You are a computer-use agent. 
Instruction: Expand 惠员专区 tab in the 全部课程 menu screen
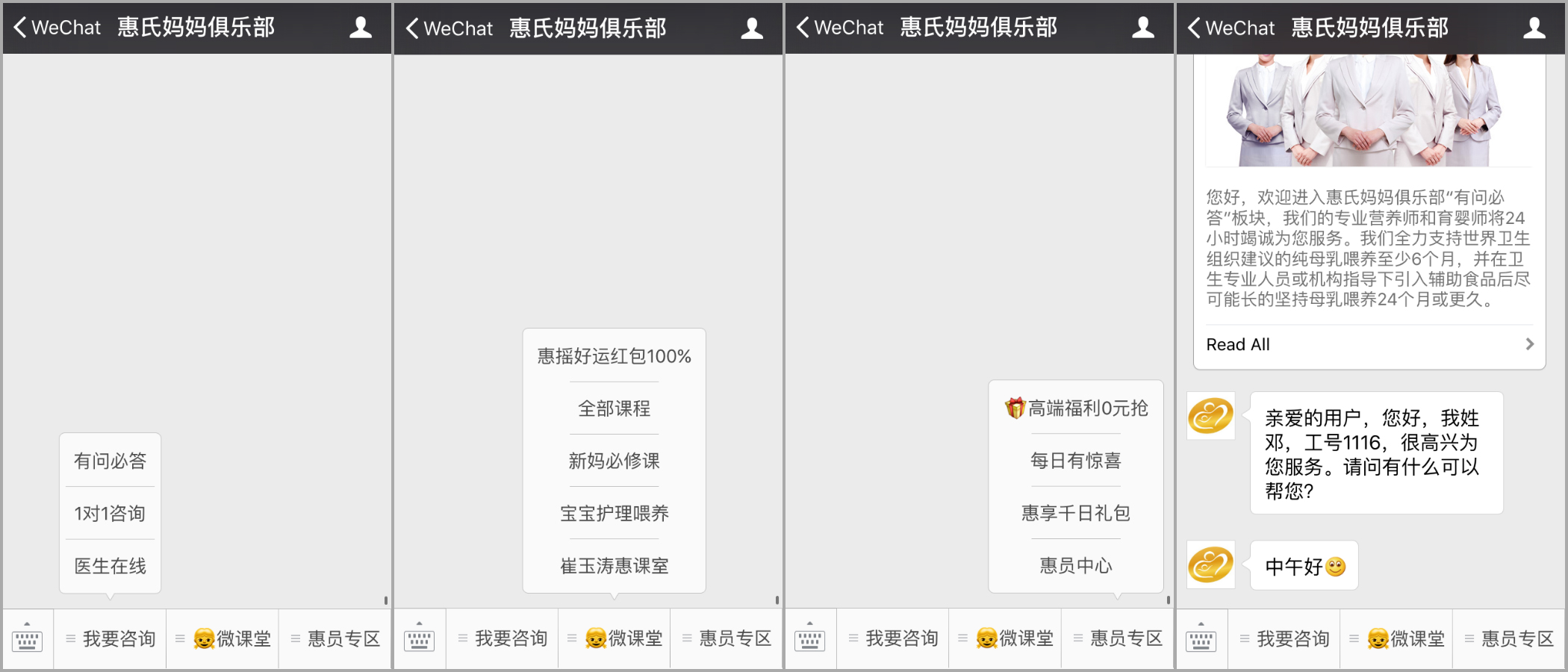727,638
